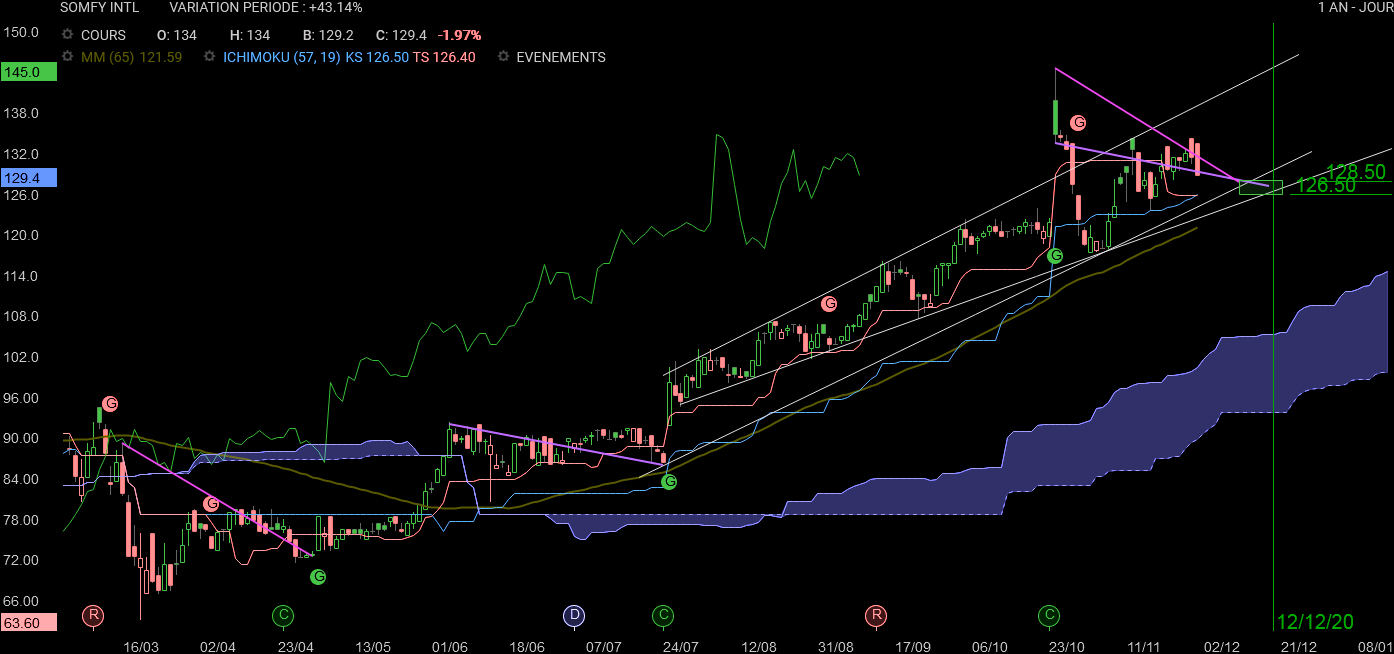
Task: Click the red G marker above the 31/08 candles
Action: coord(828,303)
